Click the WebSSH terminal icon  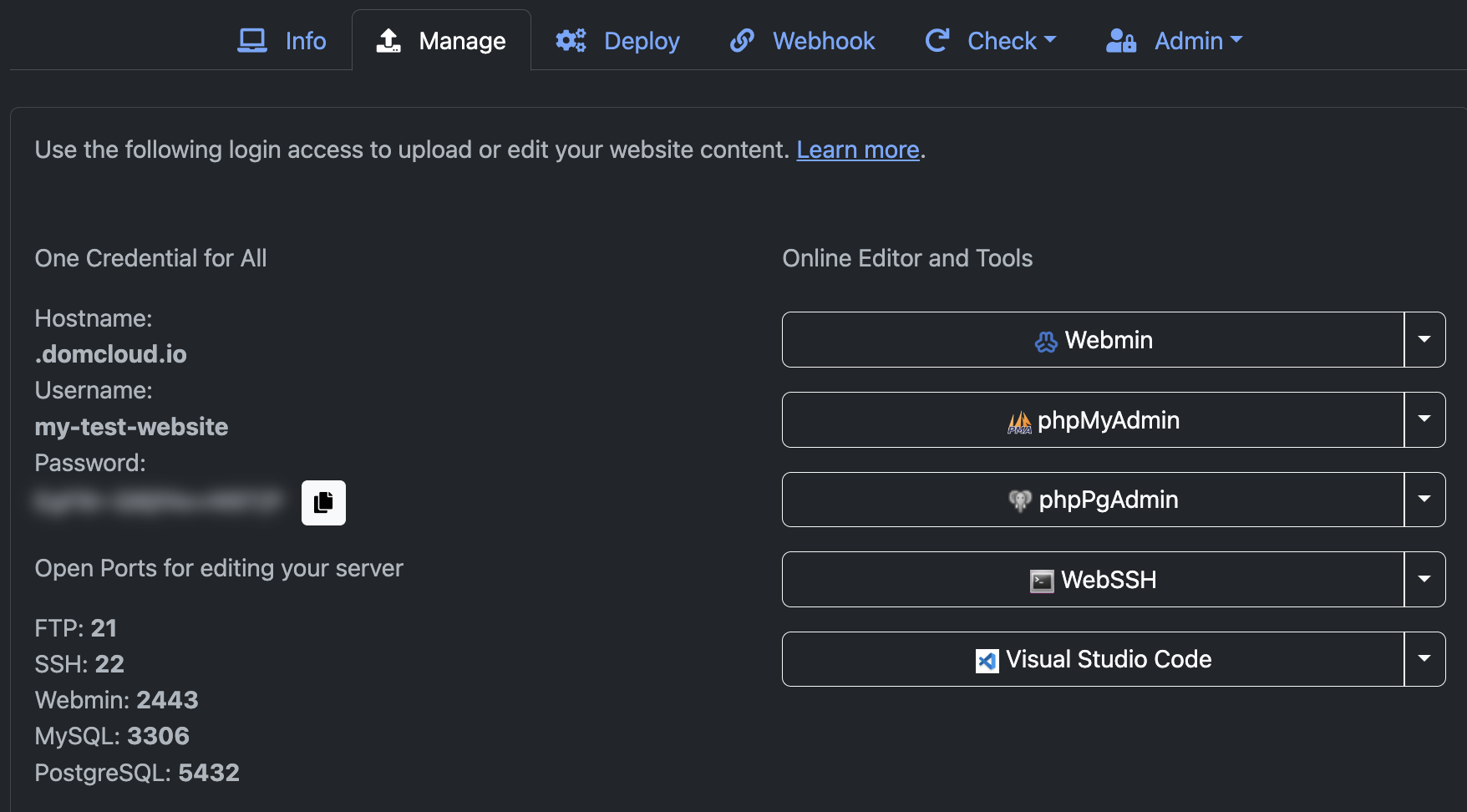click(1042, 581)
